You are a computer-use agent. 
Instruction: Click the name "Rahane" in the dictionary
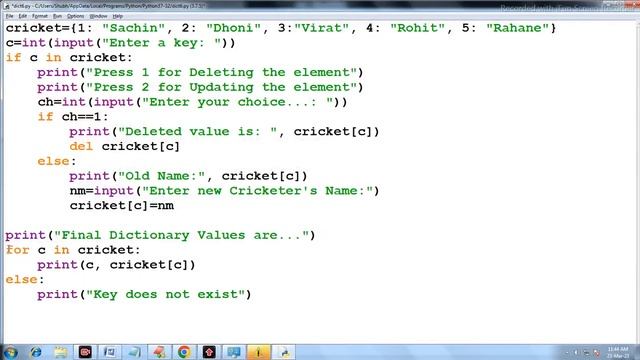518,28
